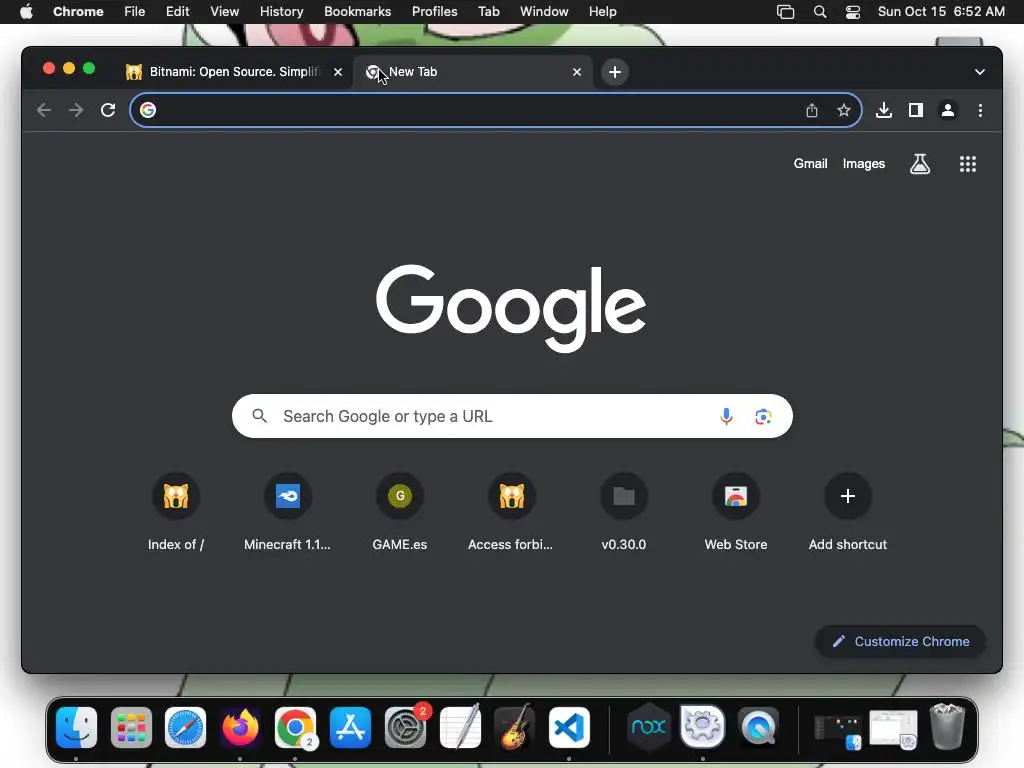Launch Visual Studio Code from the Dock
The image size is (1024, 768).
point(569,728)
